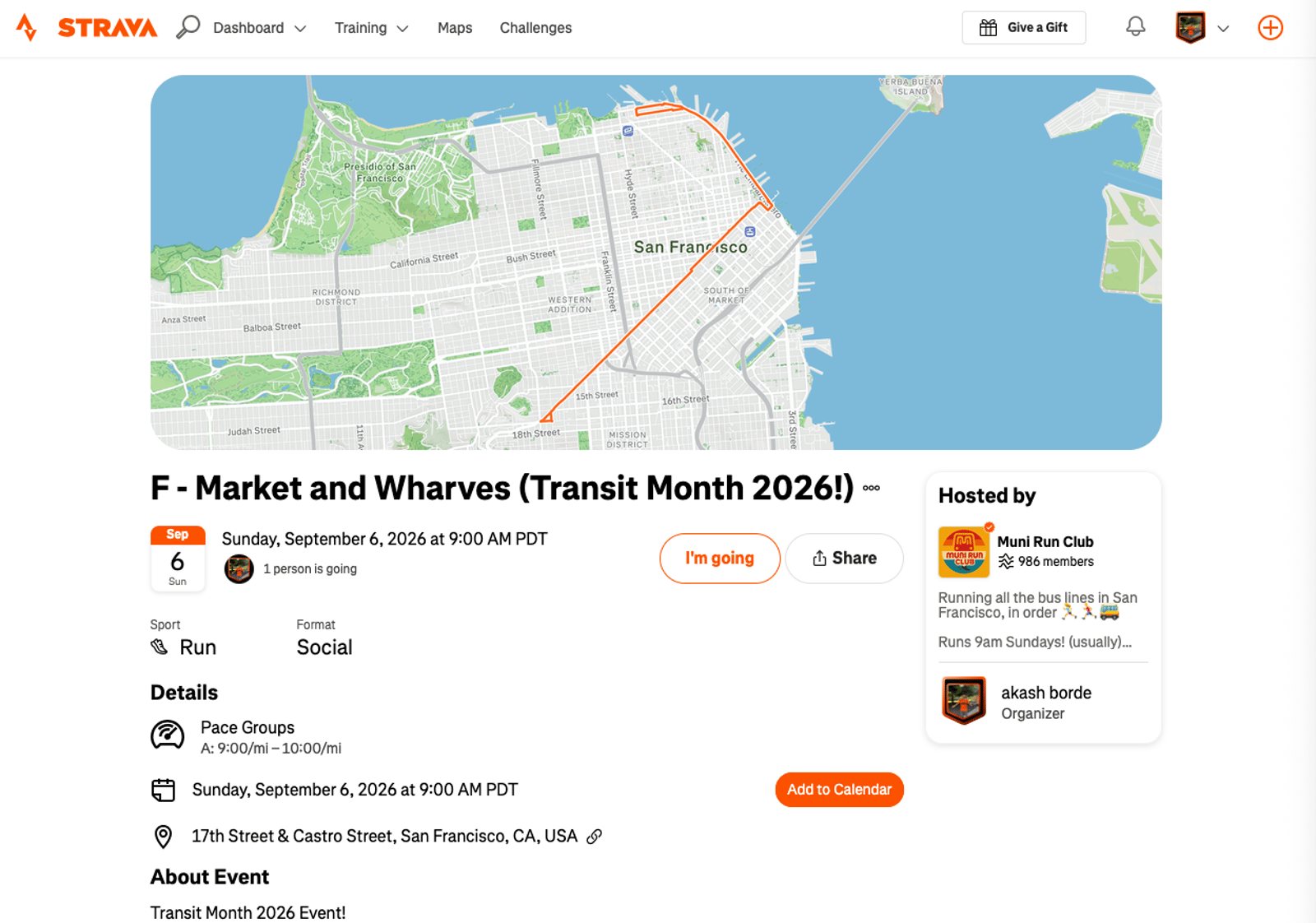Click the map location pin icon
This screenshot has width=1316, height=923.
tap(164, 837)
